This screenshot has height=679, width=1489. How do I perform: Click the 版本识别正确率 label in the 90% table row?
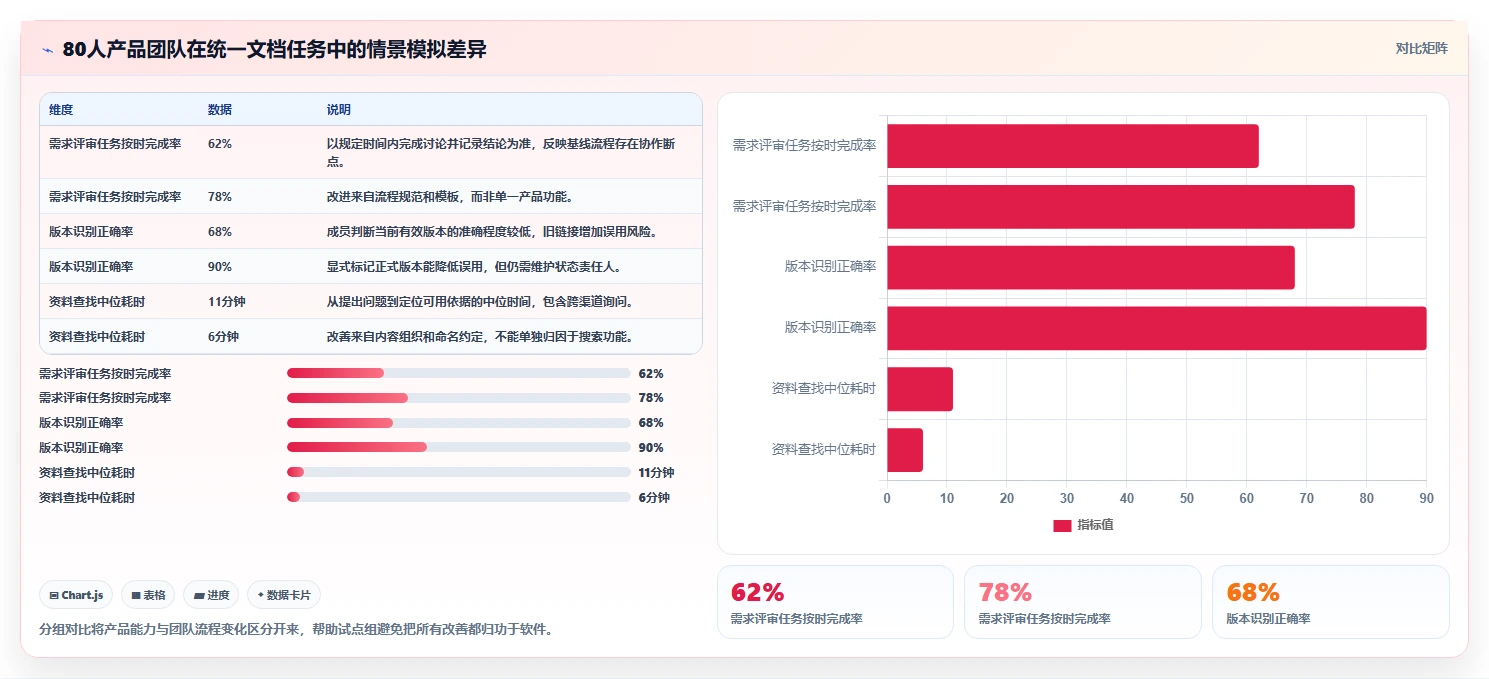[x=91, y=266]
